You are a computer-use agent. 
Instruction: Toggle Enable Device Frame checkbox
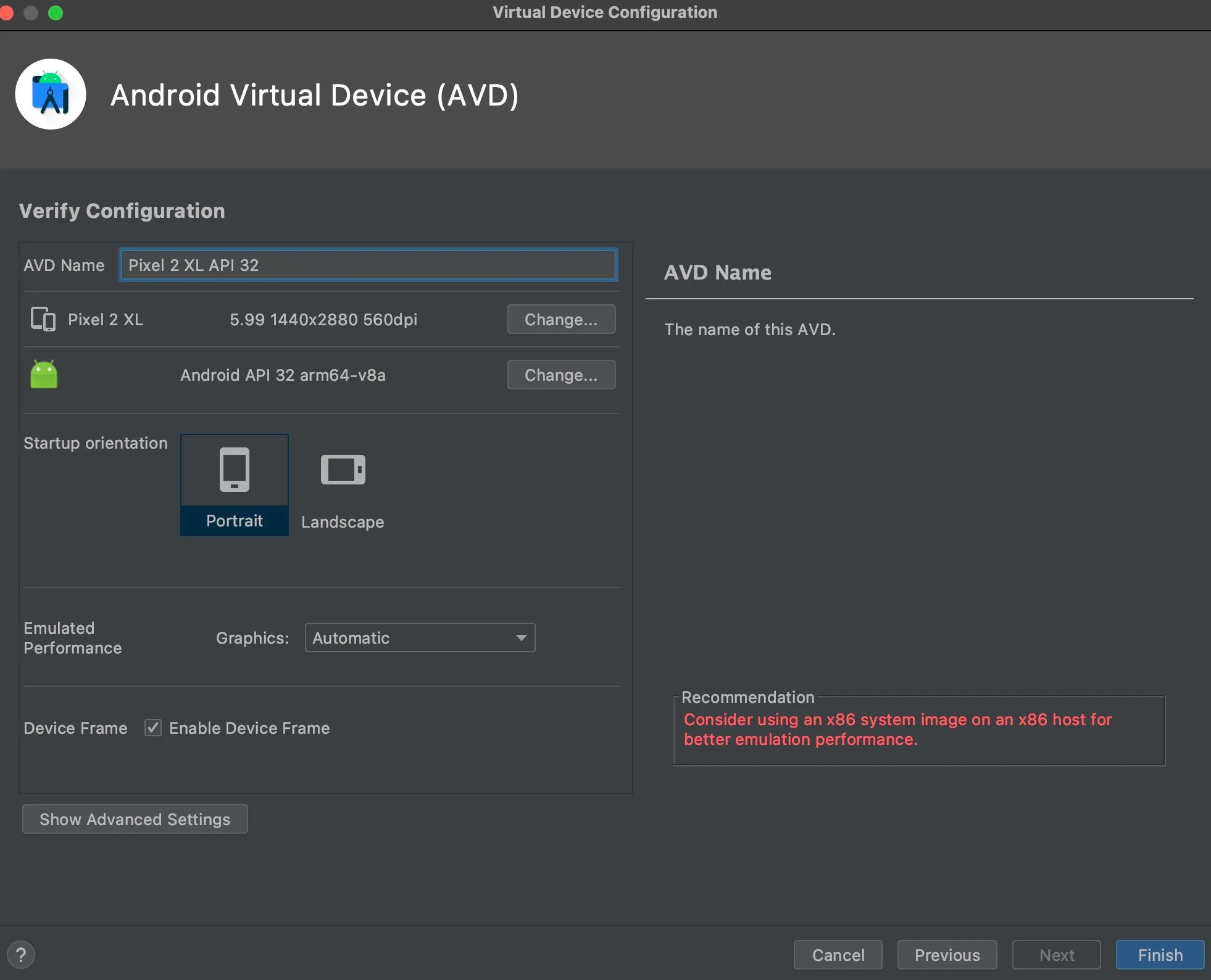(153, 728)
